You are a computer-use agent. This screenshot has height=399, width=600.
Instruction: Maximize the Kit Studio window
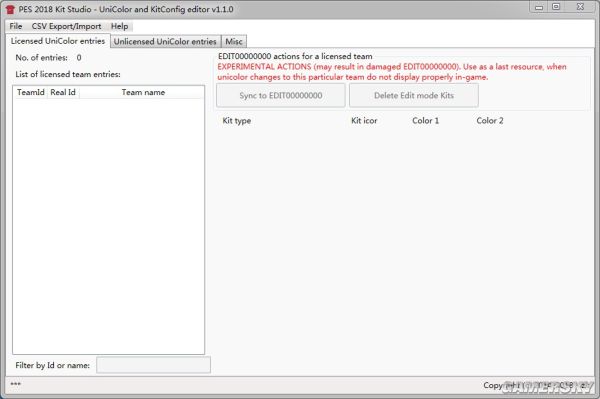tap(556, 7)
